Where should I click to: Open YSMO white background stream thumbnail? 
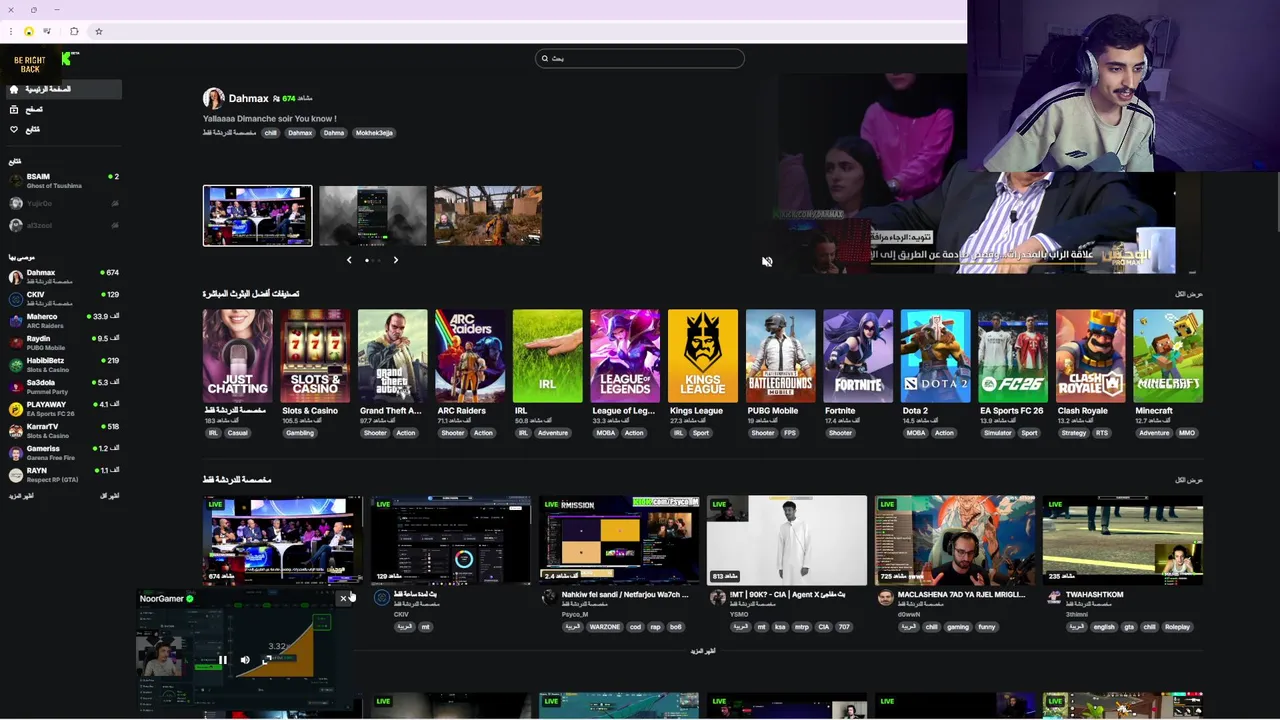click(x=787, y=540)
